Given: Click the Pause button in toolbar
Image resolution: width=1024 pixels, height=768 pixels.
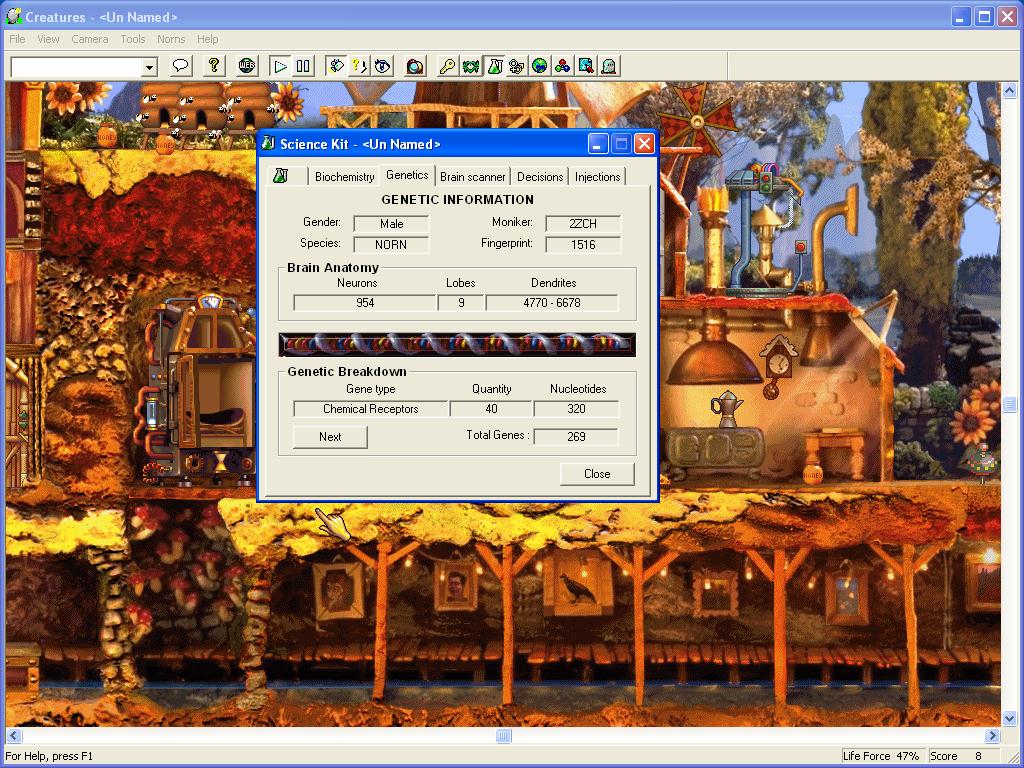Looking at the screenshot, I should [303, 66].
